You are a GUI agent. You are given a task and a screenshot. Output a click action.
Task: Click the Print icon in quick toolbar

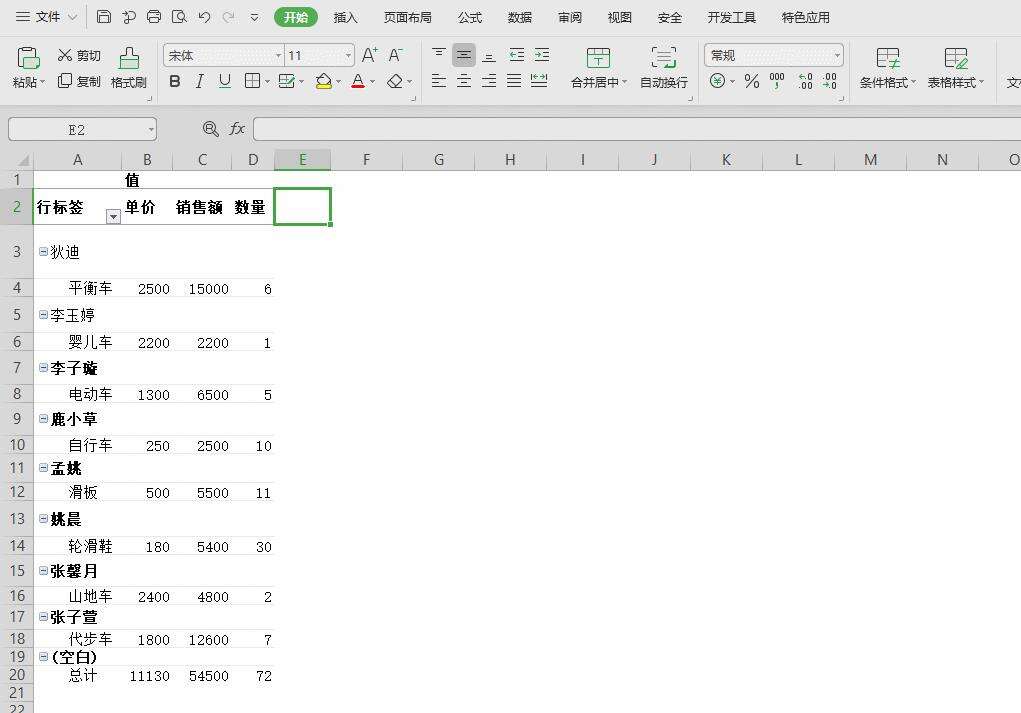point(154,17)
